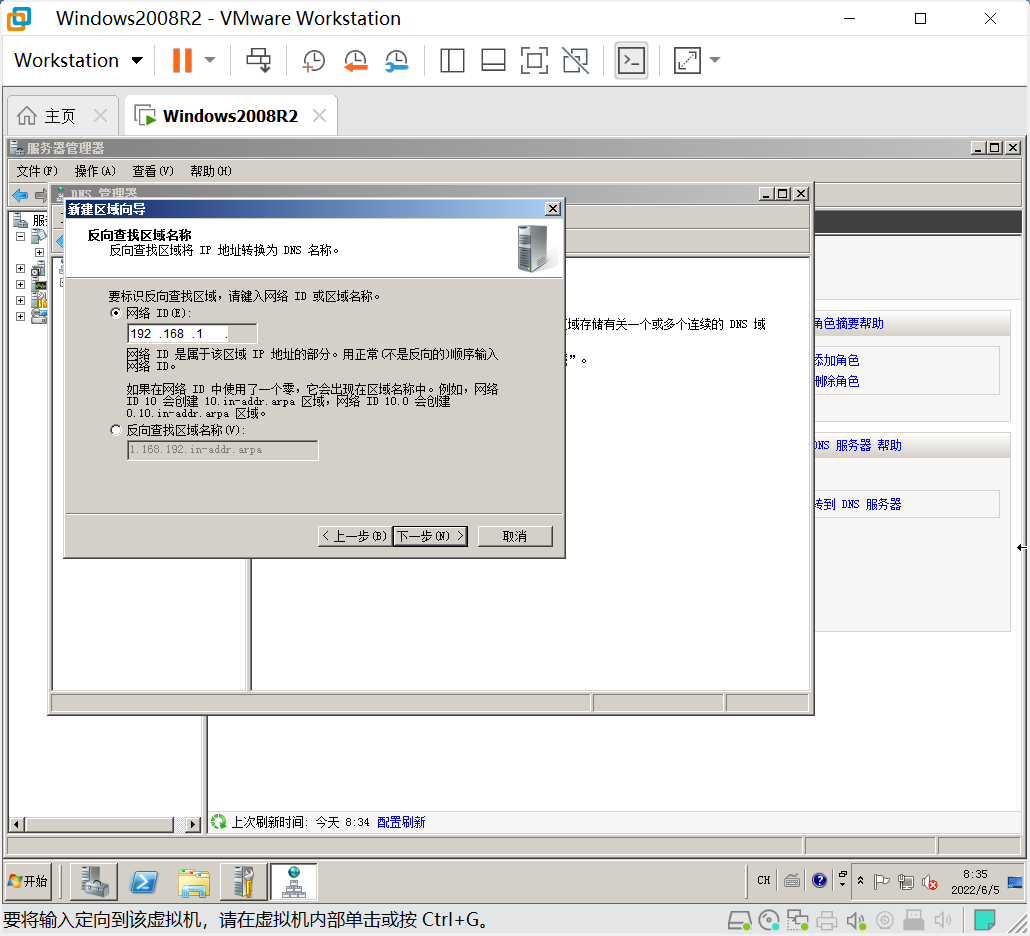Screen dimensions: 1030x936
Task: Open the 开始 Start menu
Action: point(28,881)
